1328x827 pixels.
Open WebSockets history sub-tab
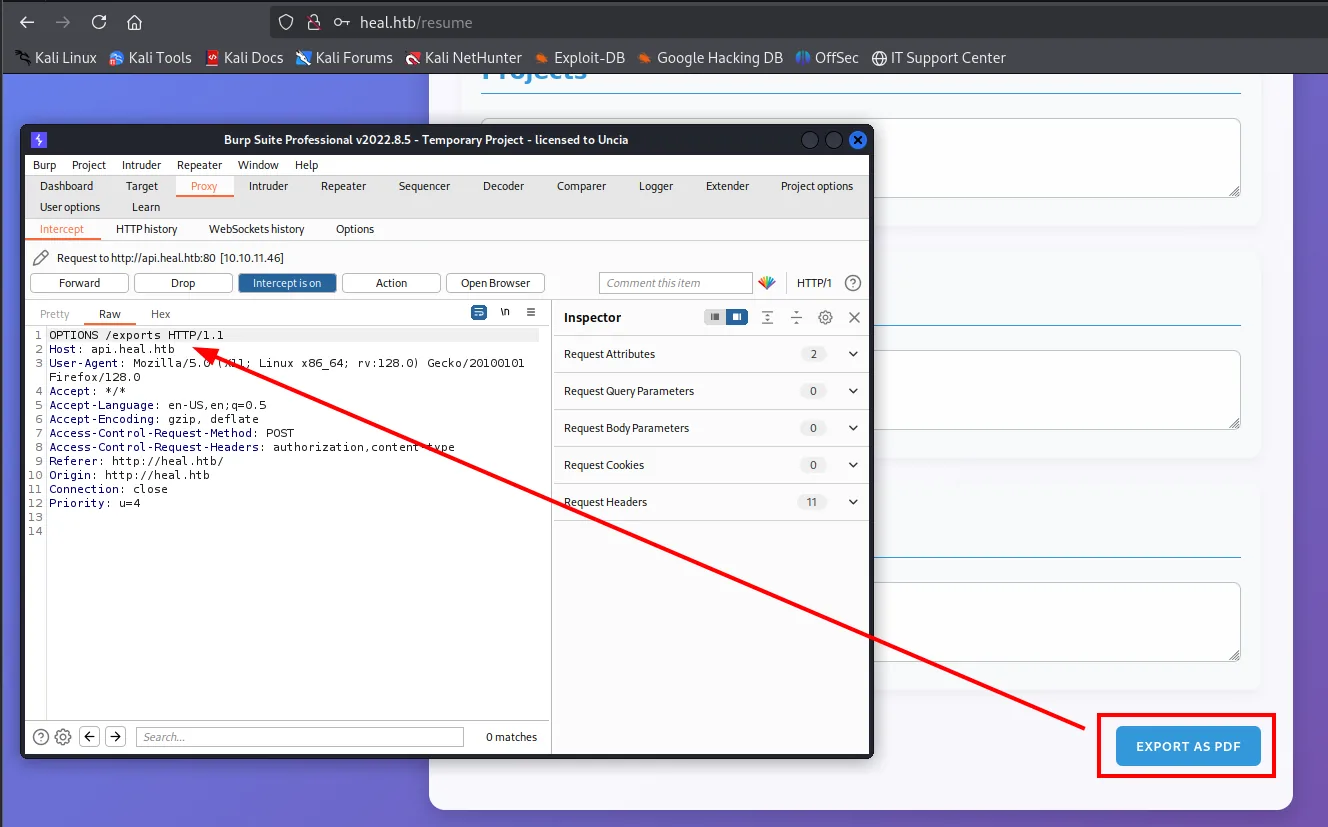tap(256, 229)
